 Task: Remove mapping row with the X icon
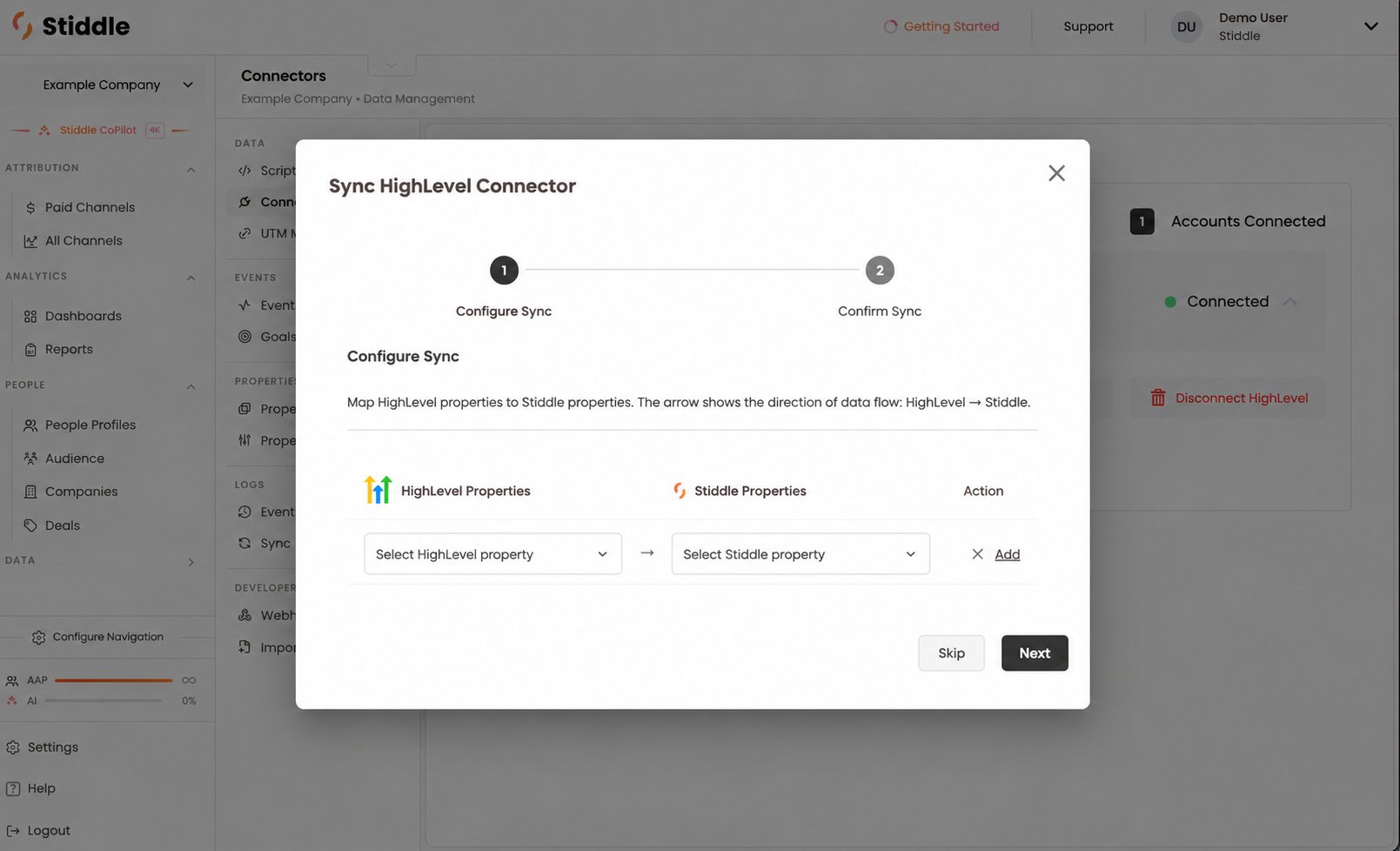pos(977,554)
